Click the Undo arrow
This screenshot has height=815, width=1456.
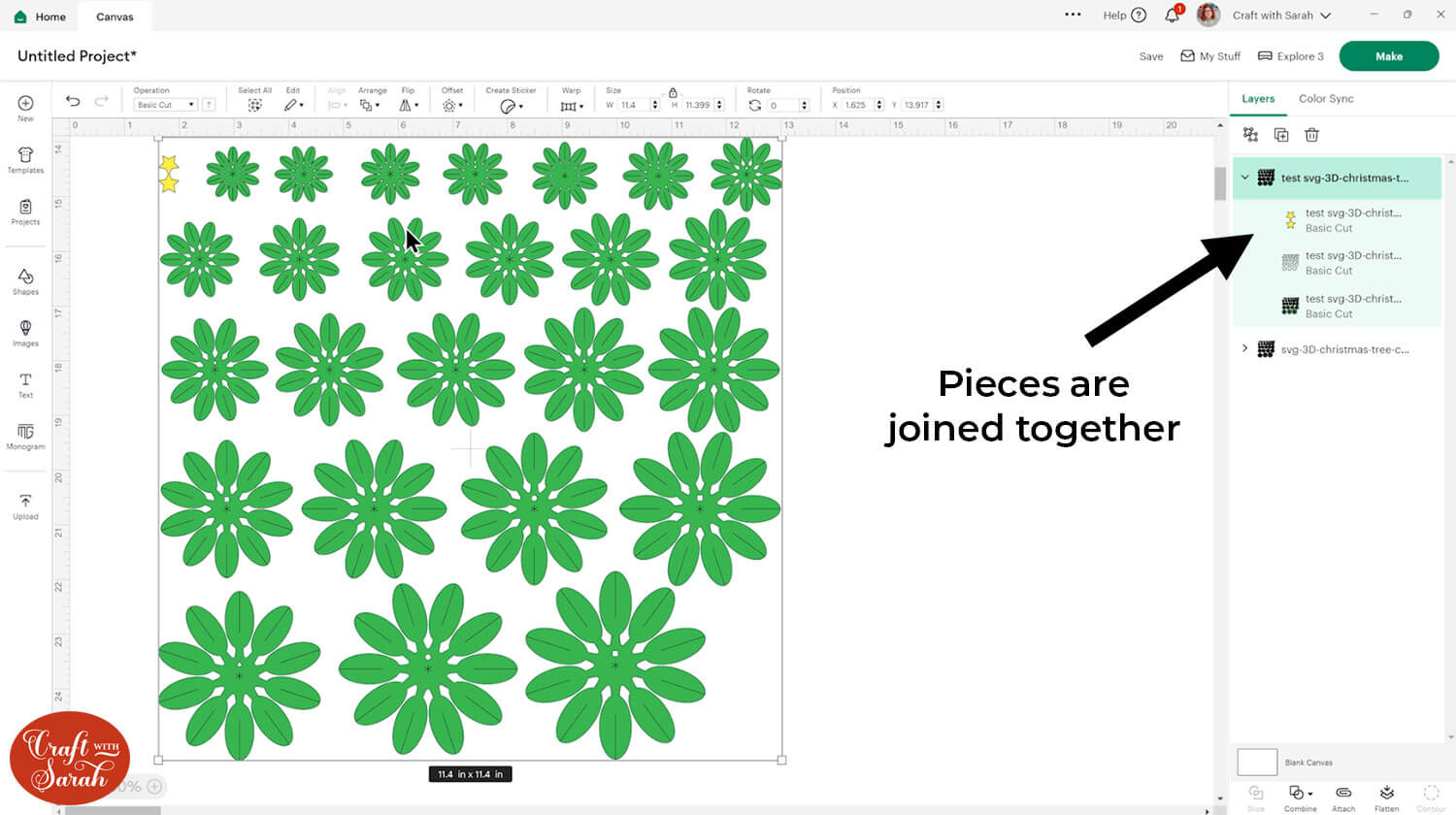[73, 101]
